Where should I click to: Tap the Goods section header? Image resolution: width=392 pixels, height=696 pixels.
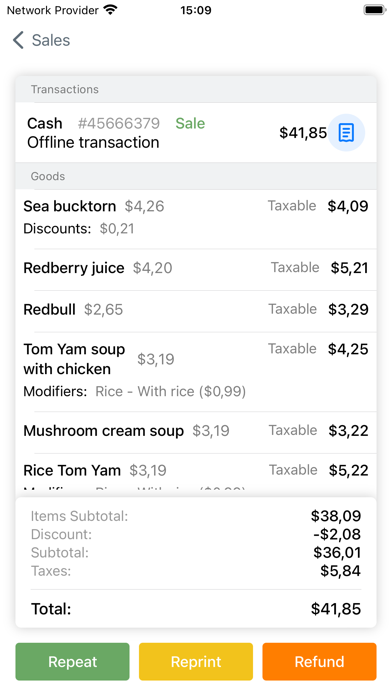196,176
